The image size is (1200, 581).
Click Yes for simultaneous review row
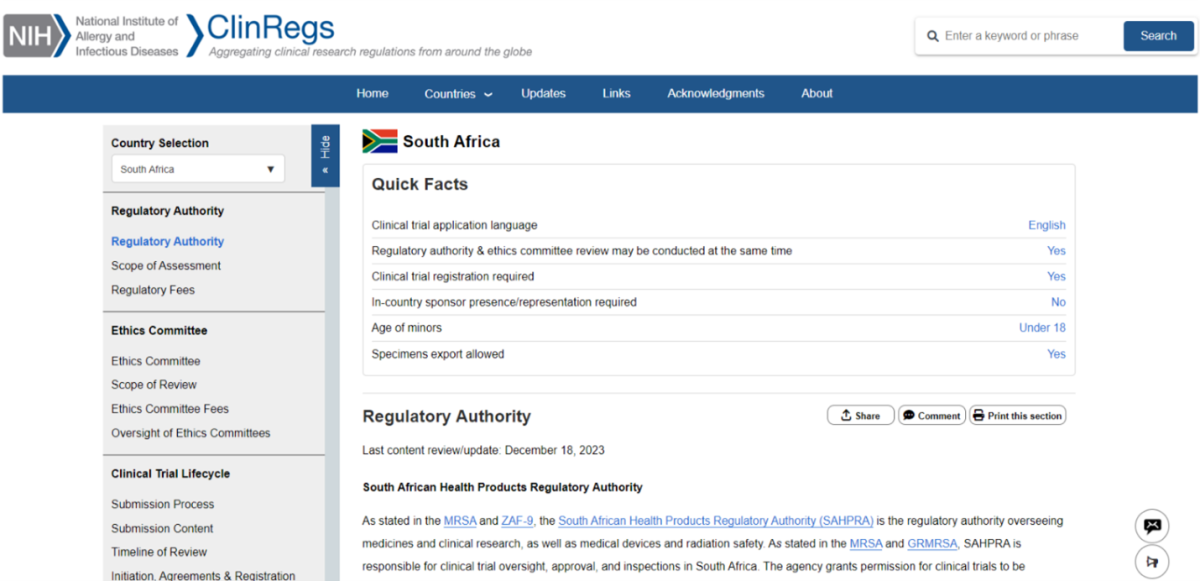point(1056,251)
